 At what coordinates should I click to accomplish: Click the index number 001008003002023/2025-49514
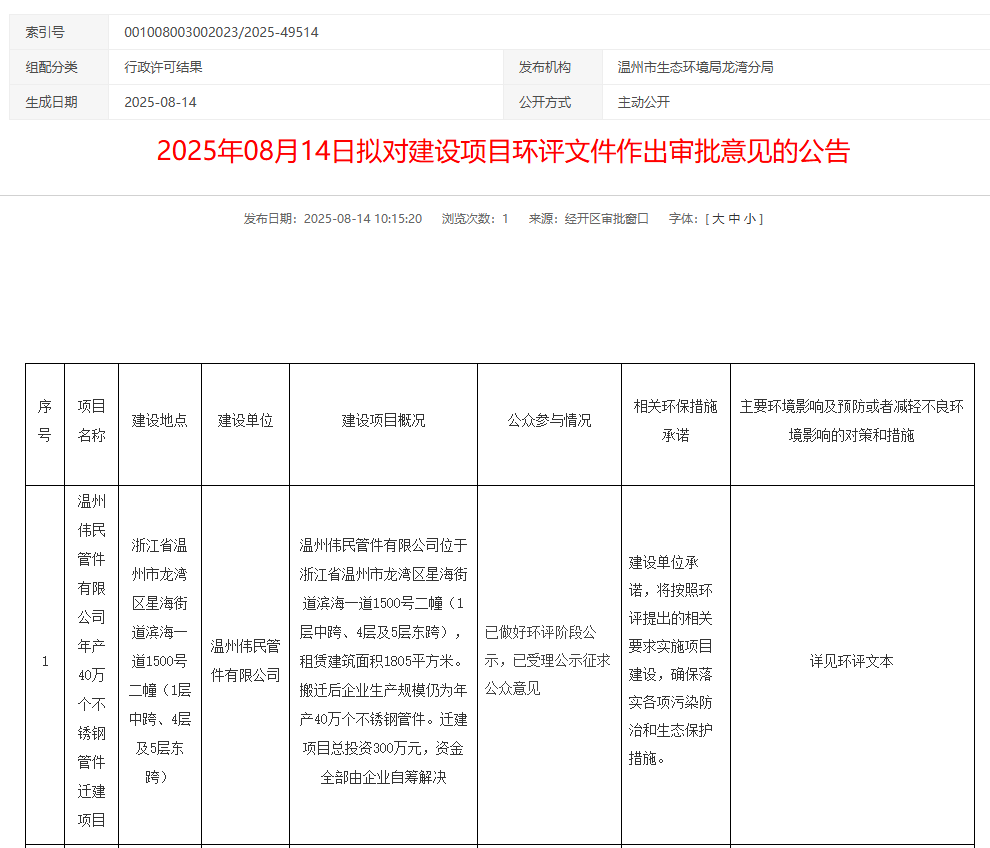[221, 32]
